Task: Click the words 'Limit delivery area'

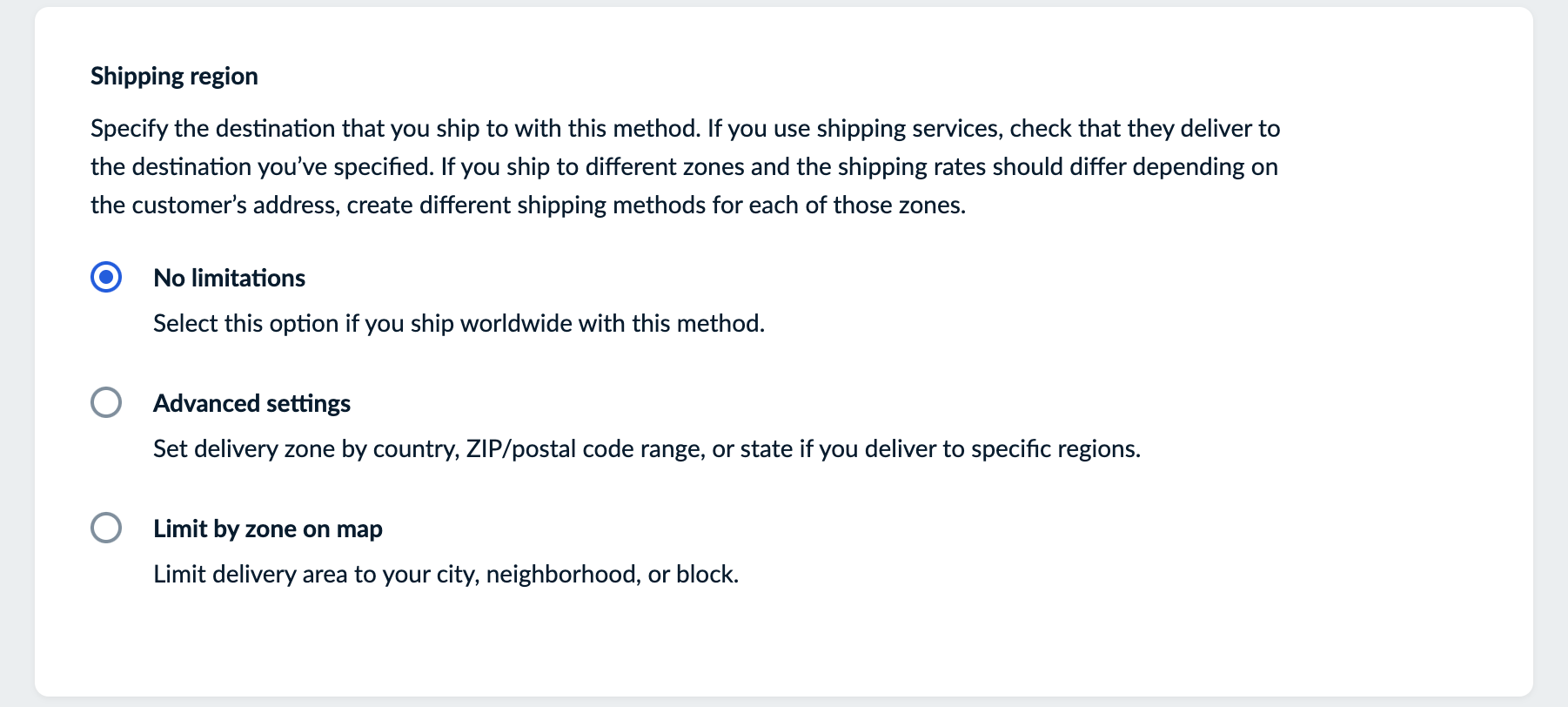Action: 251,574
